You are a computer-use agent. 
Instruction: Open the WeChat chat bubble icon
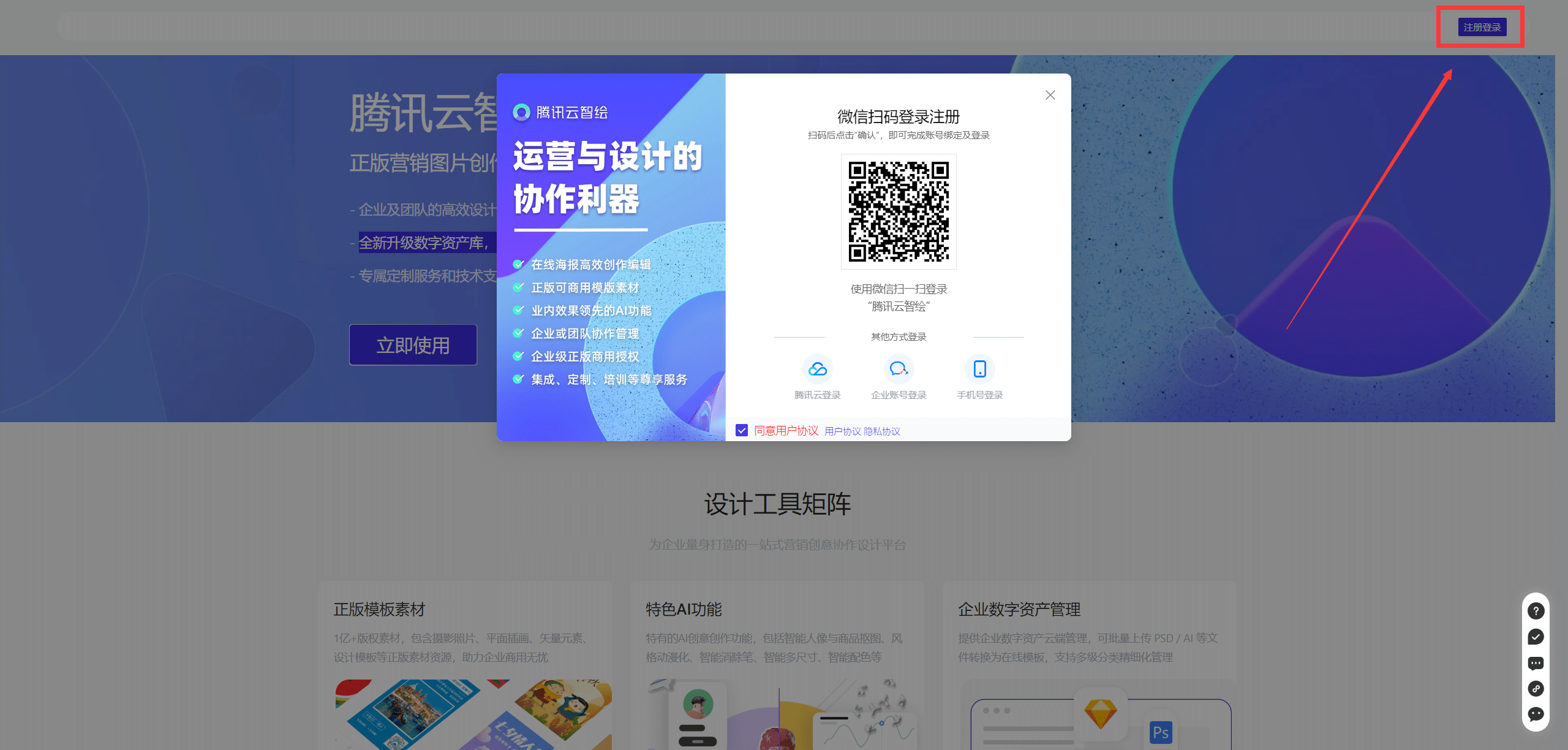click(x=1536, y=714)
